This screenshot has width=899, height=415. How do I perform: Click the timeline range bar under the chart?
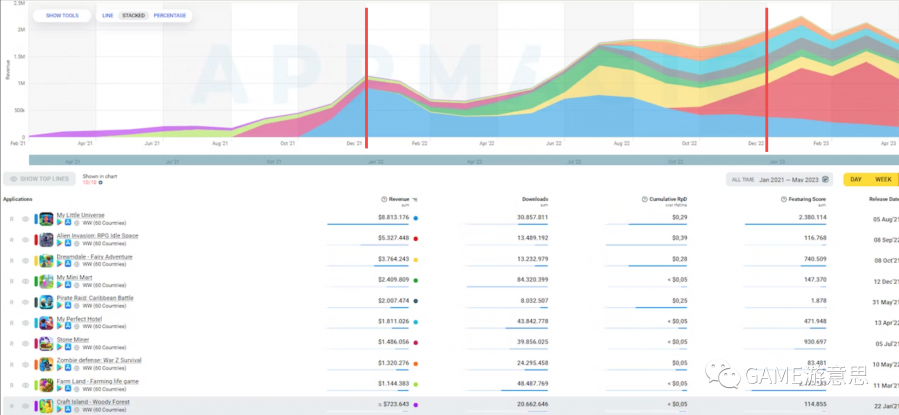(450, 159)
